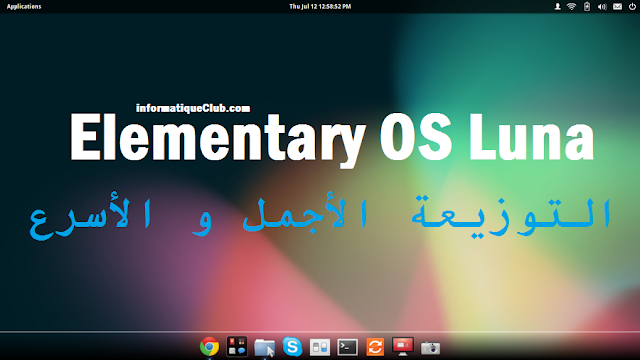Open the mail messaging indicator
640x360 pixels.
point(618,7)
